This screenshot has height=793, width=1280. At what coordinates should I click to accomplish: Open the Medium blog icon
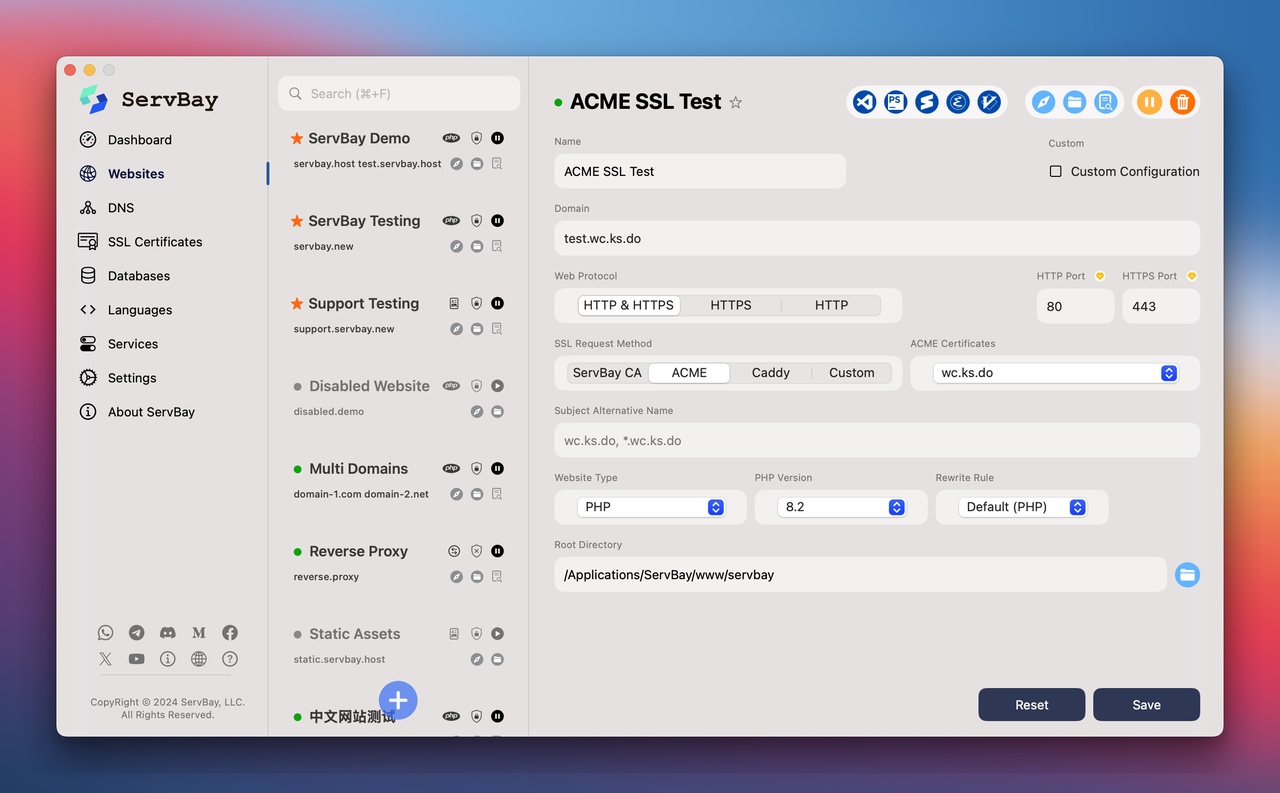199,632
